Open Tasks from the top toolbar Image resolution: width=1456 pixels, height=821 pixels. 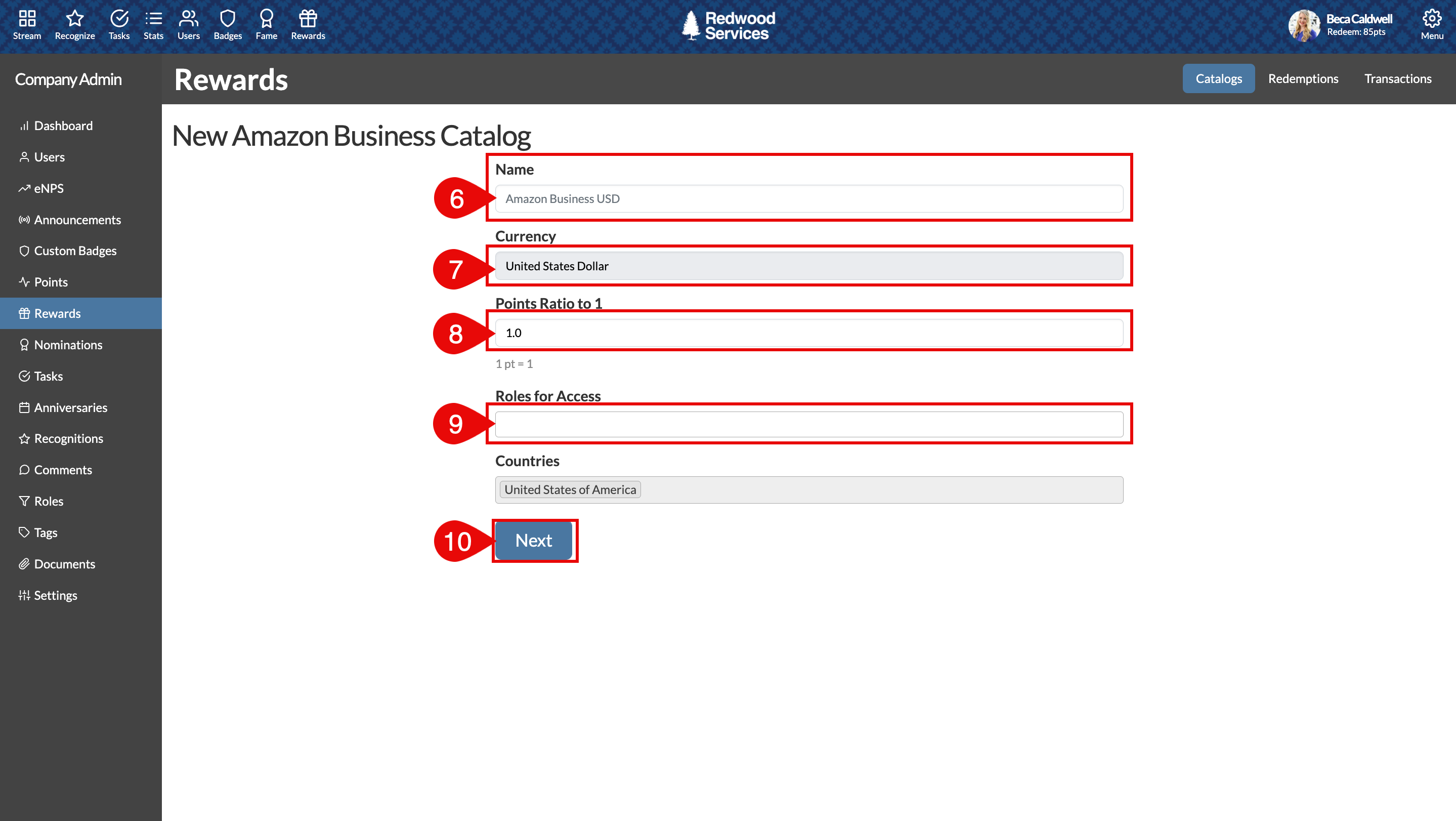[119, 25]
